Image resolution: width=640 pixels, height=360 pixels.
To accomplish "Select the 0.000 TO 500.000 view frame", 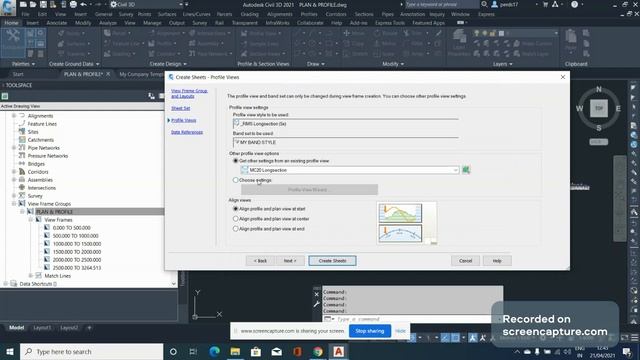I will tap(71, 228).
